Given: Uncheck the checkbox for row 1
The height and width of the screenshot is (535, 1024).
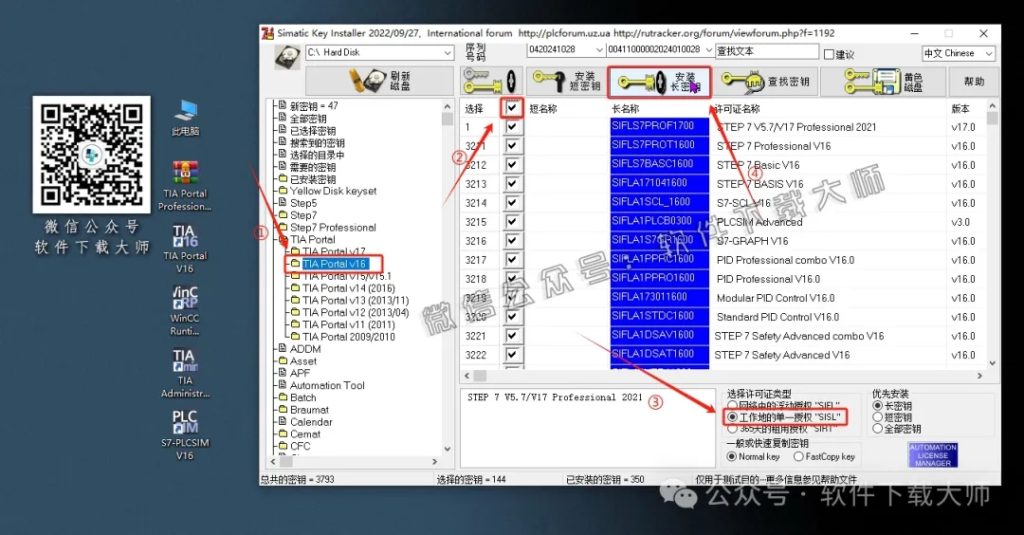Looking at the screenshot, I should pos(512,127).
